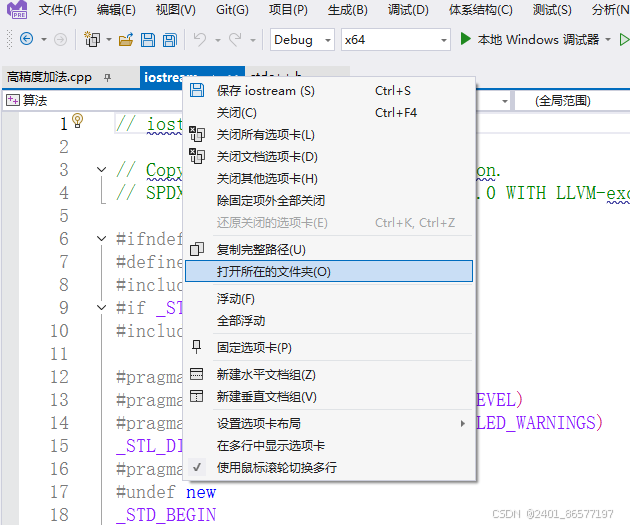The height and width of the screenshot is (525, 630).
Task: Choose 浮动(F) menu entry
Action: coord(329,299)
